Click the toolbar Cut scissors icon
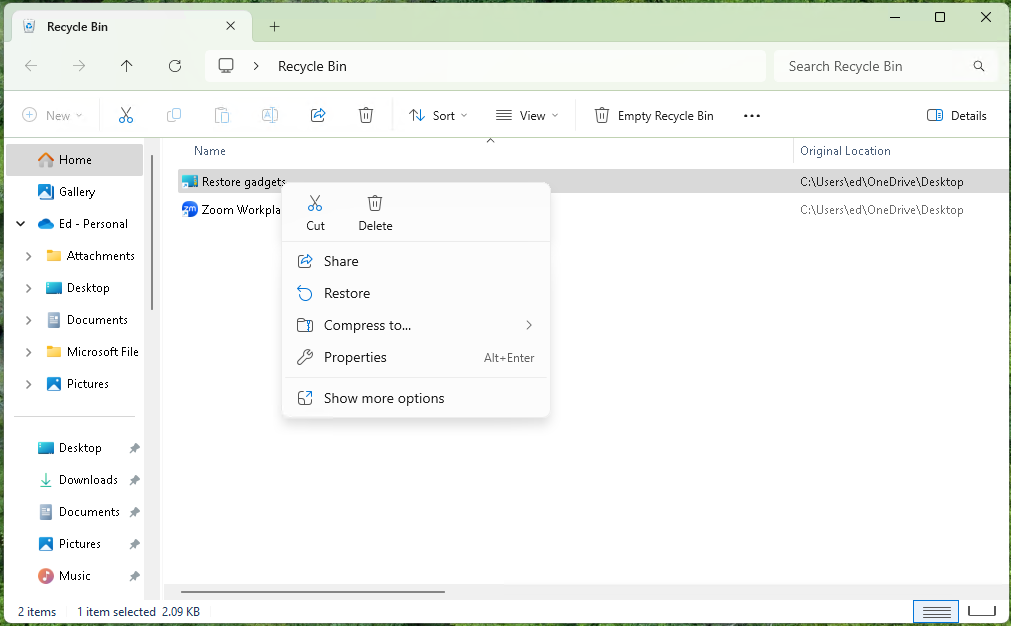This screenshot has height=626, width=1011. (126, 115)
